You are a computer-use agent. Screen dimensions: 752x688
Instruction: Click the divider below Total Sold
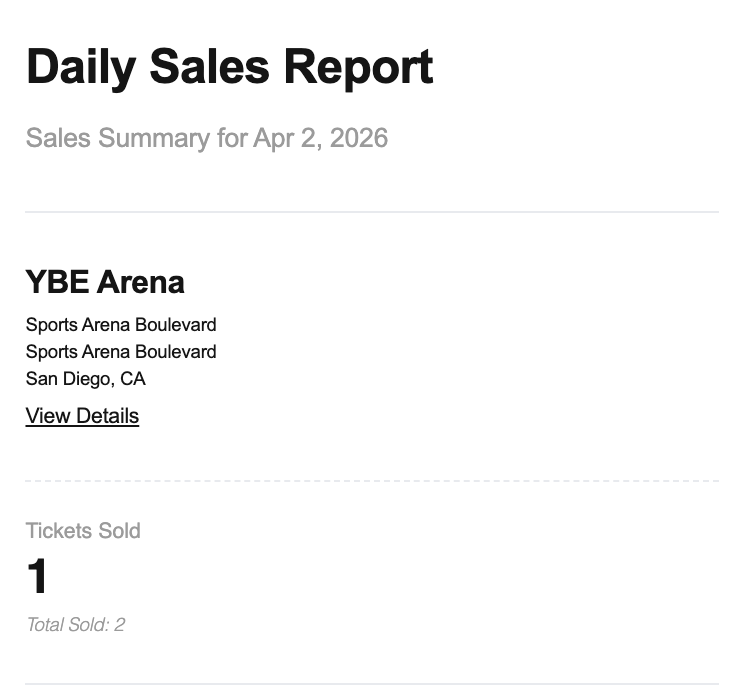coord(372,685)
